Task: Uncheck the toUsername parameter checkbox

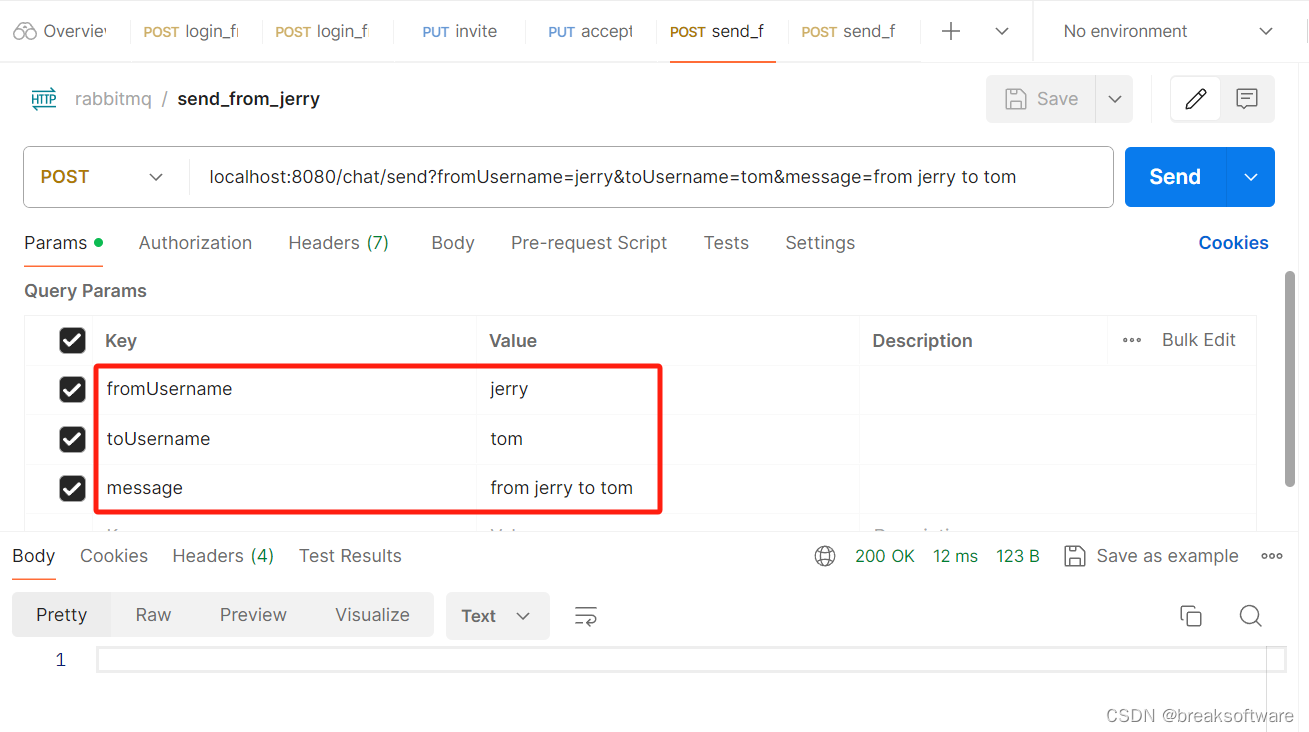Action: (x=72, y=439)
